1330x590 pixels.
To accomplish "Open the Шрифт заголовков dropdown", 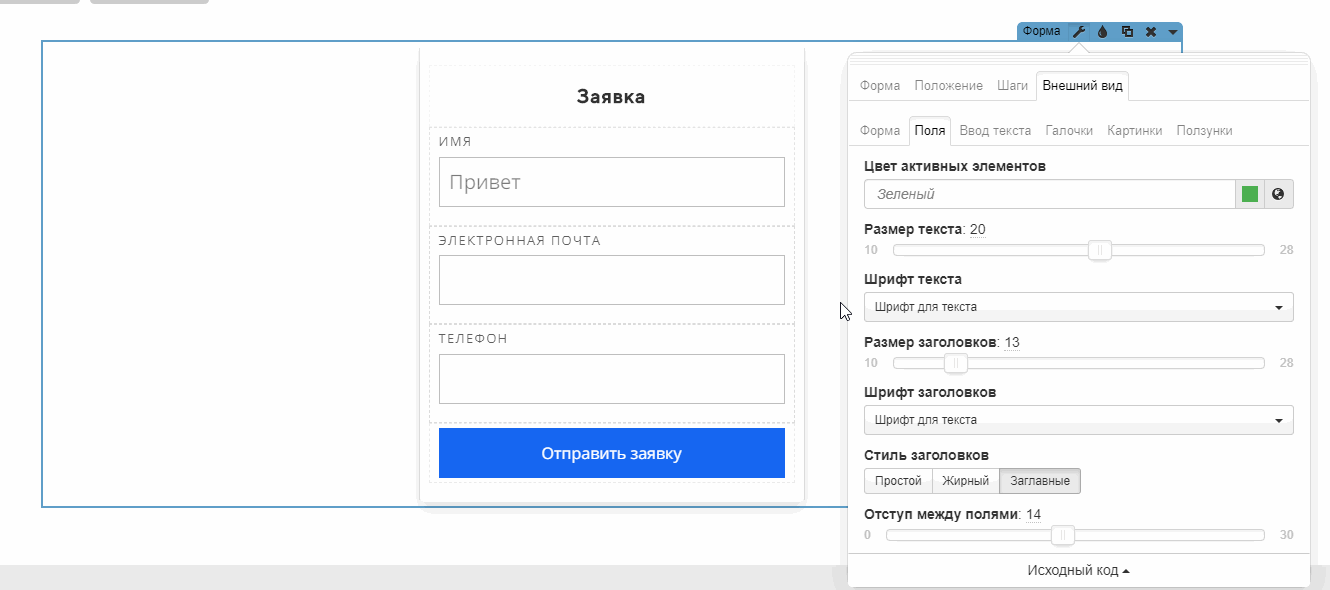I will (x=1078, y=420).
